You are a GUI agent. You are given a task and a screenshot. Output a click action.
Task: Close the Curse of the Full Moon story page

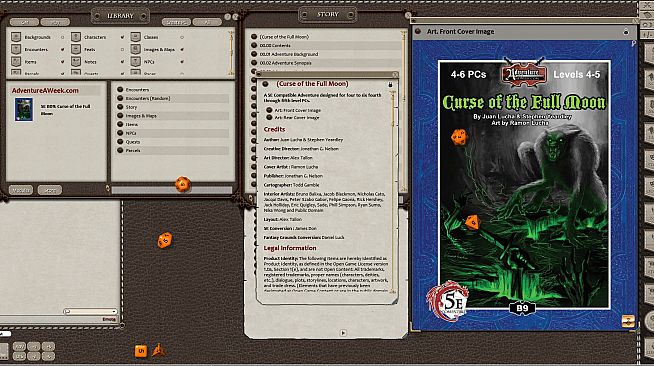tap(395, 75)
